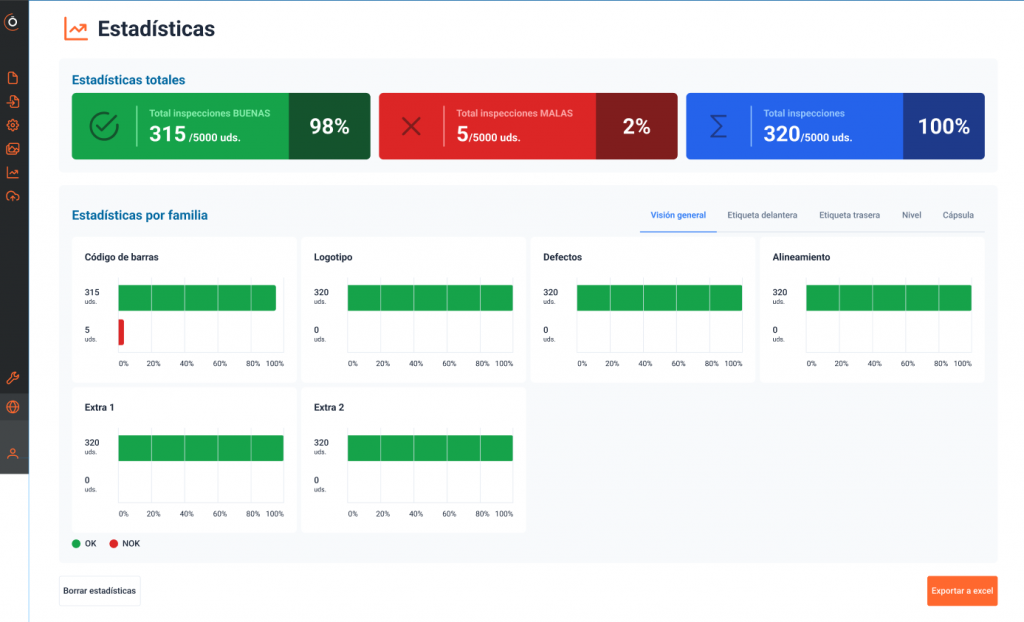
Task: Open settings gear in sidebar
Action: 13,125
